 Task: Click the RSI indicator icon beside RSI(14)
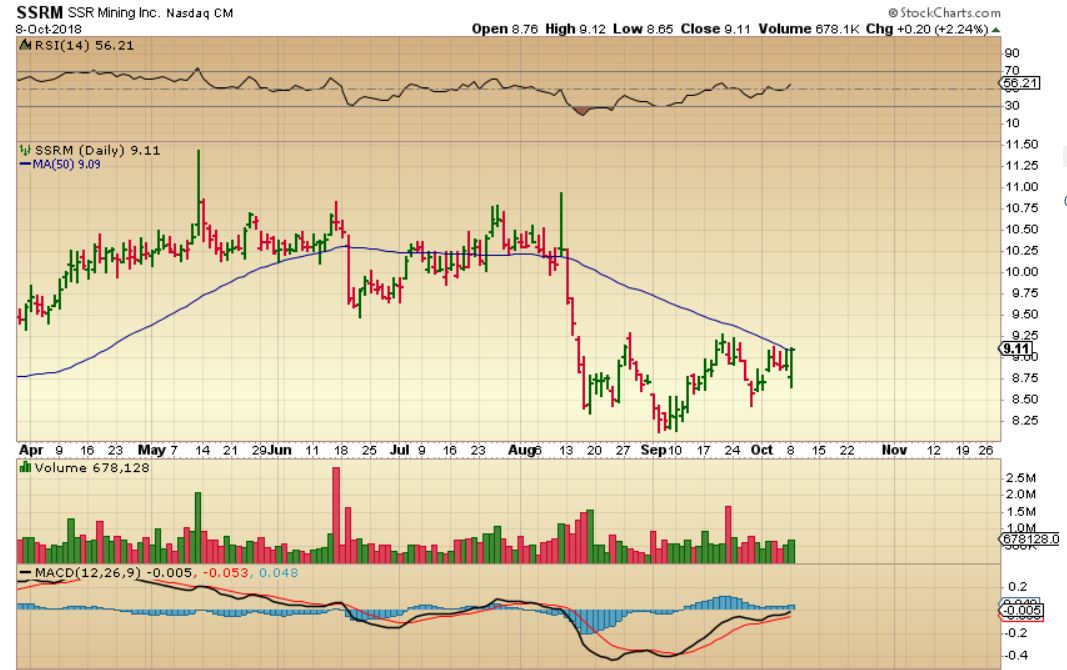25,46
